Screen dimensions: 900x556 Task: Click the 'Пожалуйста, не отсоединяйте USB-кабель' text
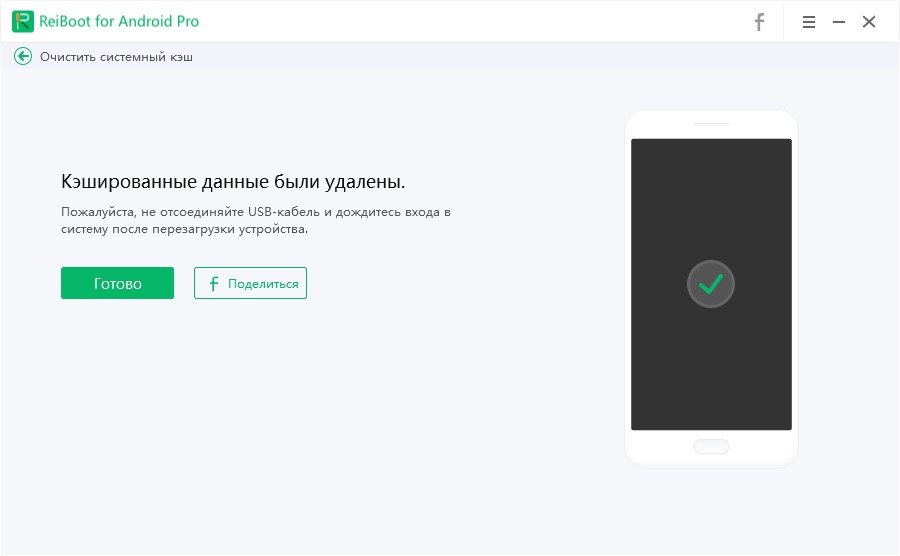(191, 212)
